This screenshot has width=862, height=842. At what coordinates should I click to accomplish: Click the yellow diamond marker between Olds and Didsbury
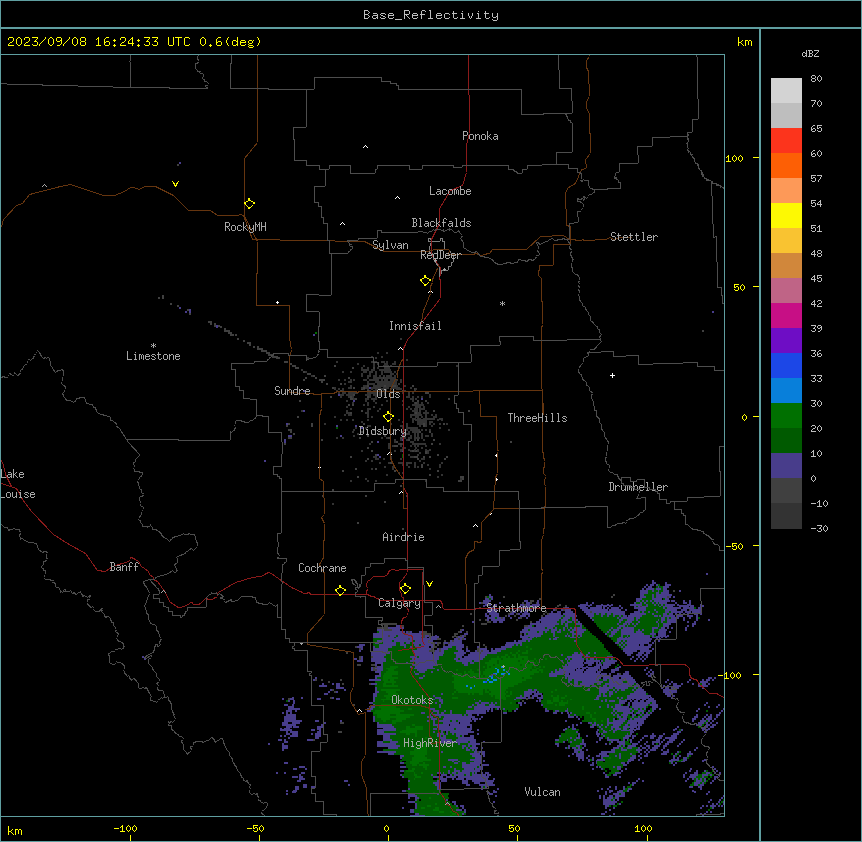[388, 417]
